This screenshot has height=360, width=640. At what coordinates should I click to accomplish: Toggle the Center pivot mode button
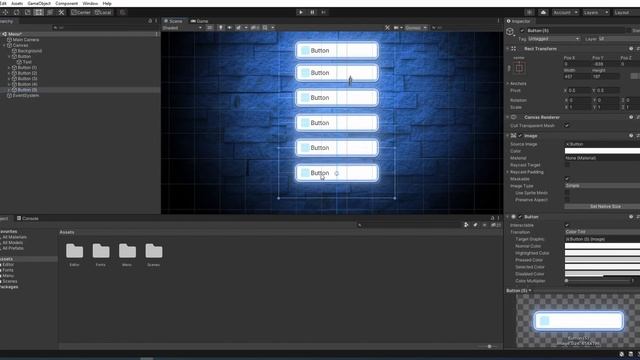tap(81, 12)
